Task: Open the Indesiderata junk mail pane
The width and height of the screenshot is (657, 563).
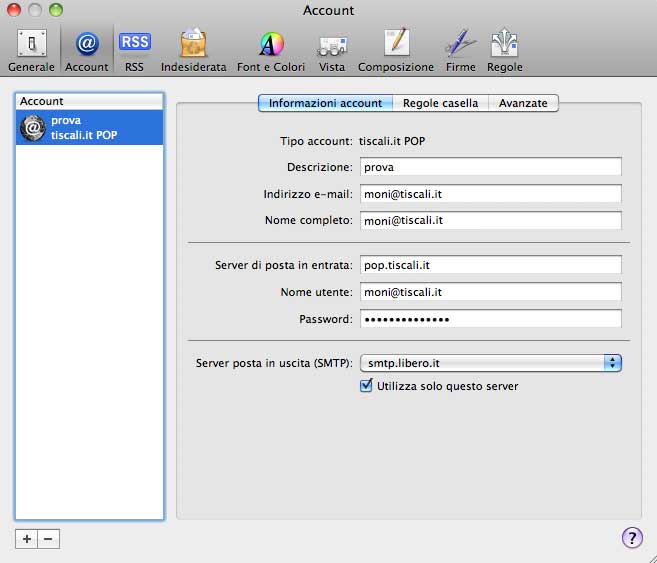Action: (x=193, y=50)
